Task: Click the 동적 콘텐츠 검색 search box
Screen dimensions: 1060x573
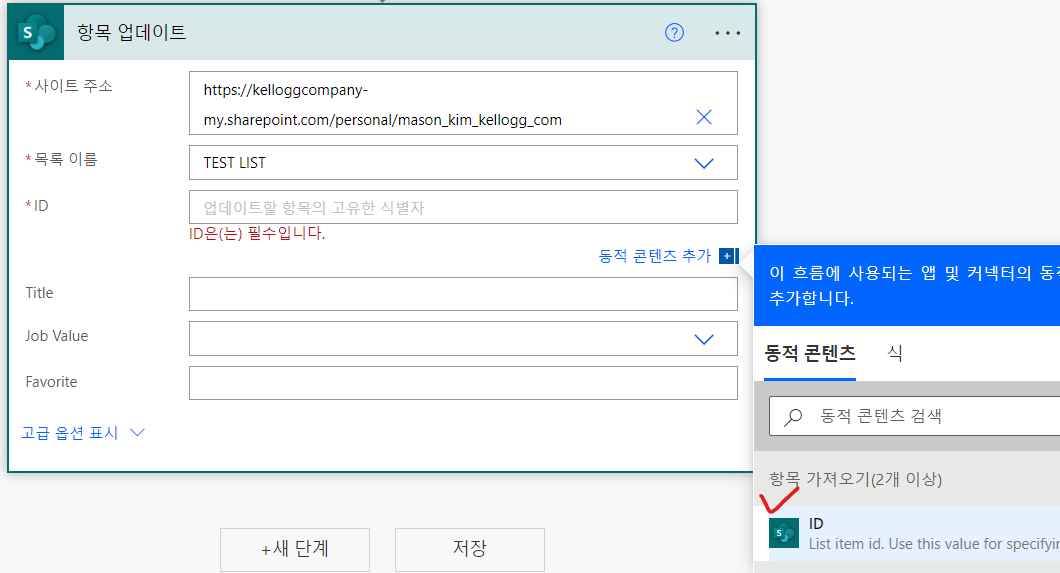Action: (x=915, y=416)
